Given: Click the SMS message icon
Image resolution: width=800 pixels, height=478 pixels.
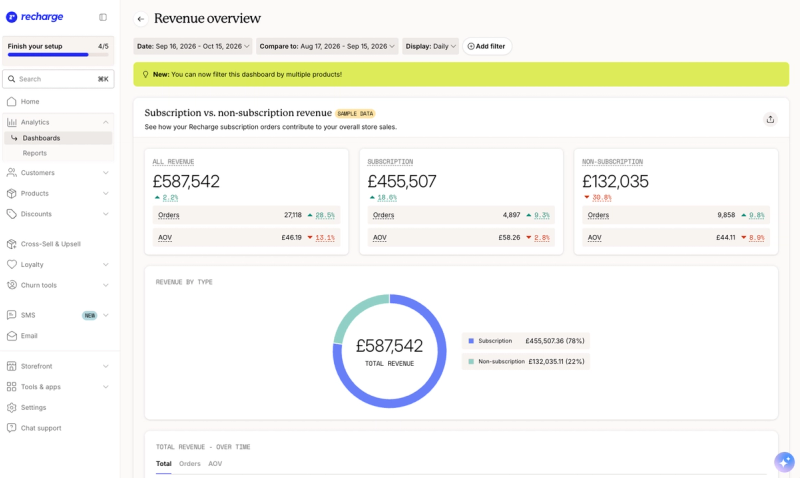Looking at the screenshot, I should [11, 315].
